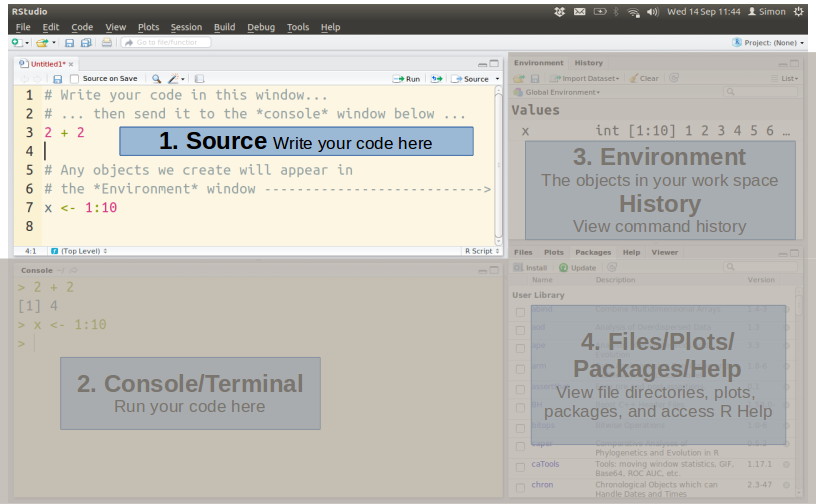Click the compile notebook icon
This screenshot has height=504, width=816.
199,79
